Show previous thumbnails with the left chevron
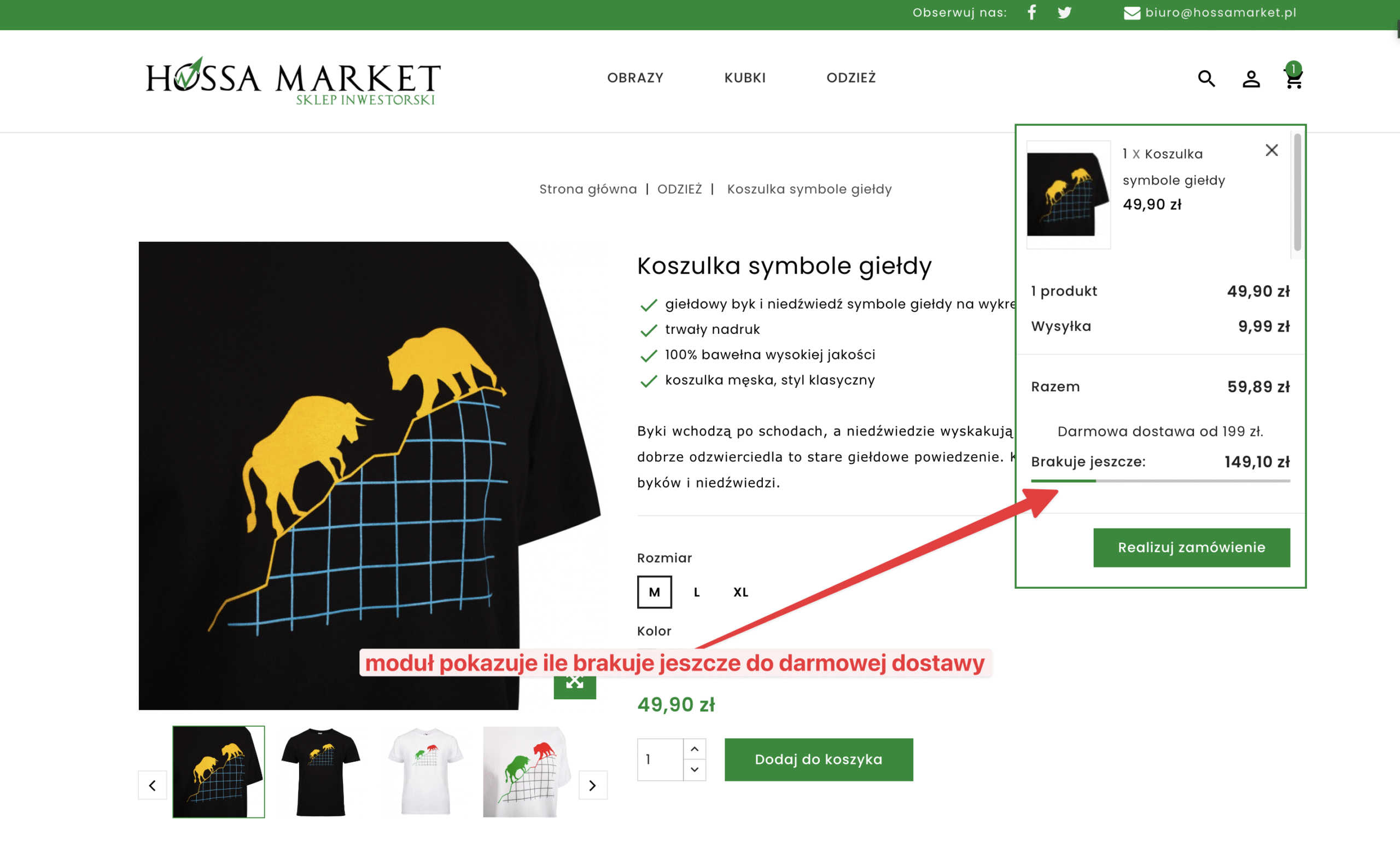 152,785
